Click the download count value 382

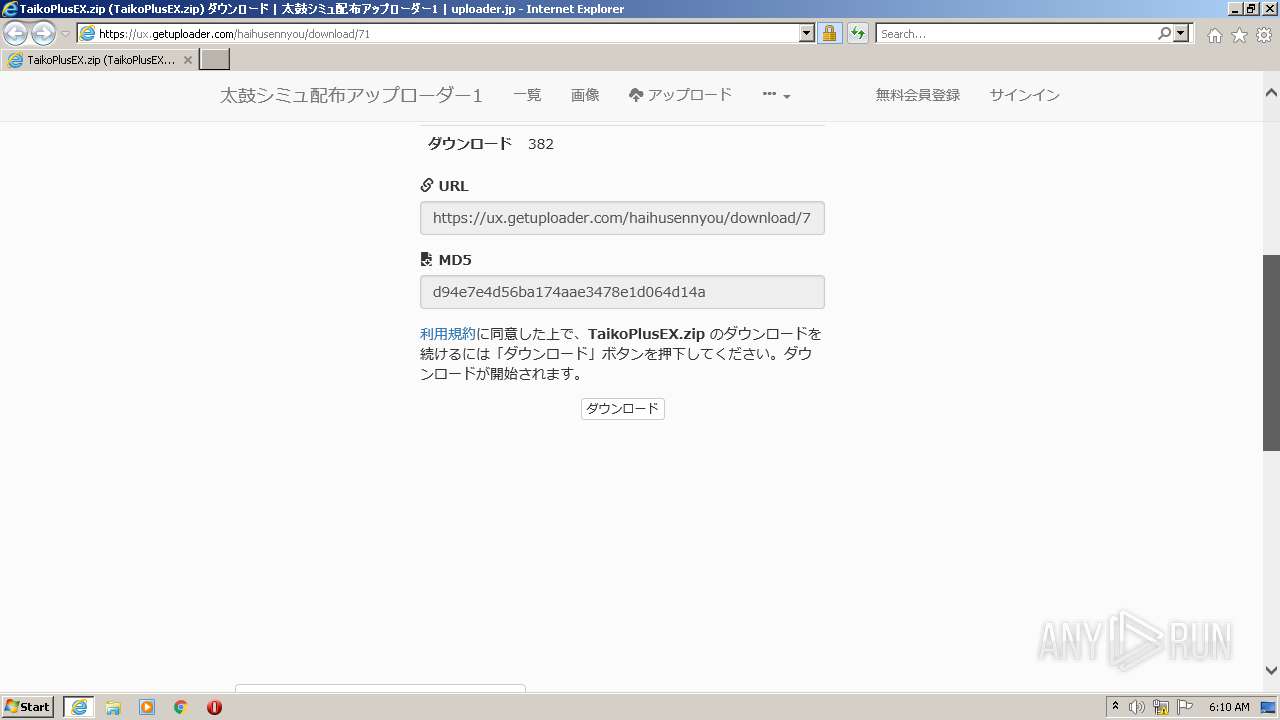coord(541,144)
